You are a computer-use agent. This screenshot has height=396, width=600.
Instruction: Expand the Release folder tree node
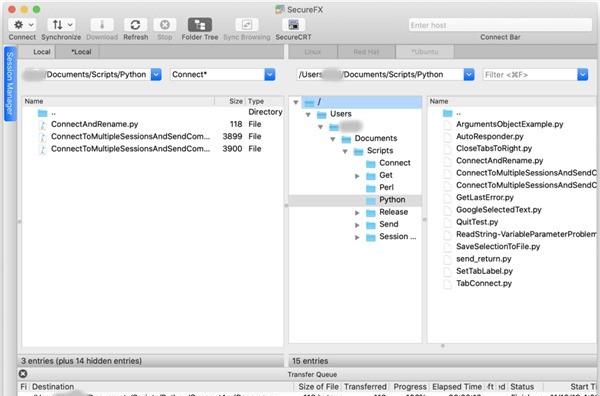[357, 213]
